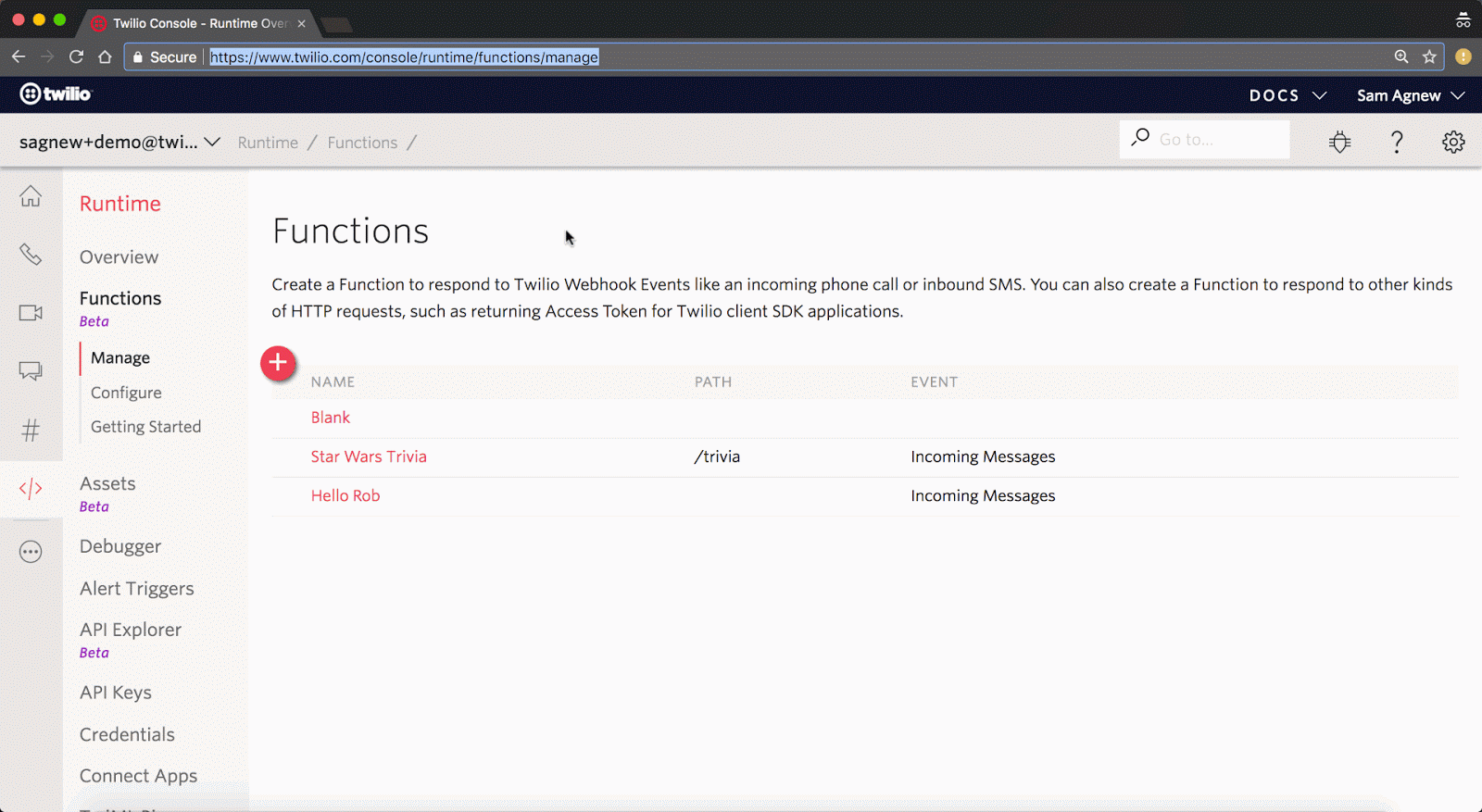This screenshot has height=812, width=1482.
Task: Click the browser back arrow
Action: (19, 56)
